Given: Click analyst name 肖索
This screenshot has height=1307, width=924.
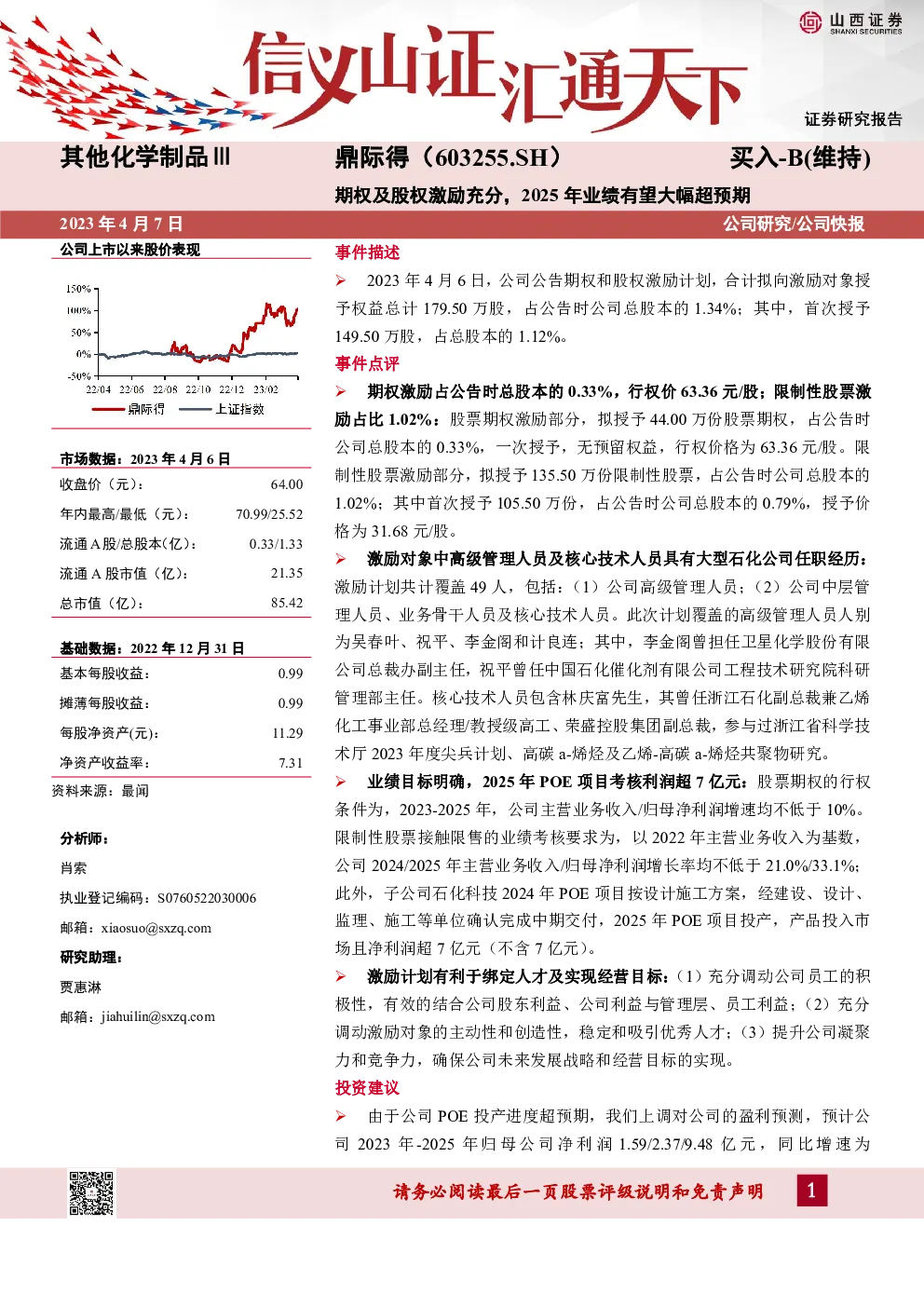Looking at the screenshot, I should (x=74, y=868).
